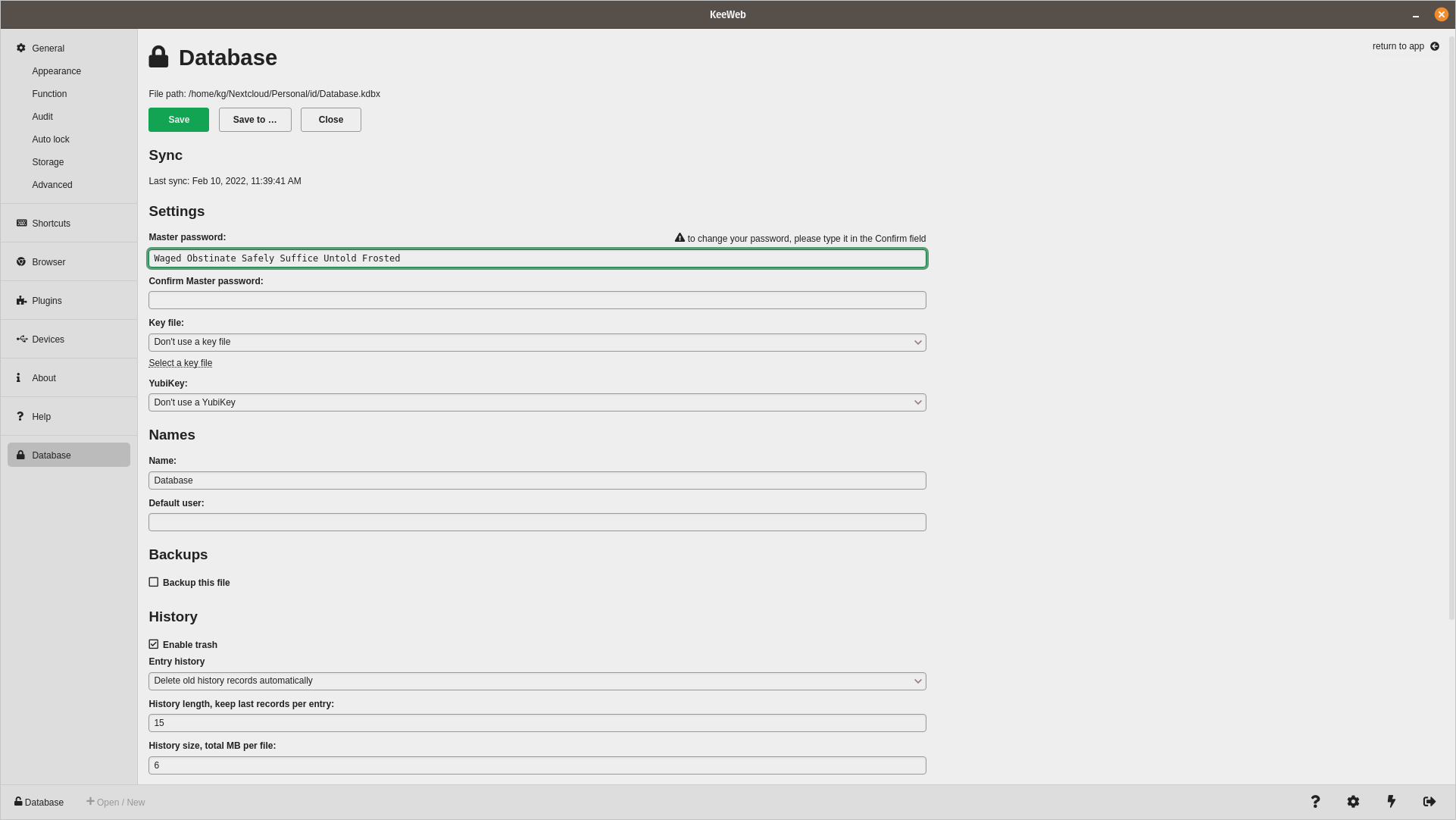
Task: Uncheck the Enable trash checkbox
Action: (154, 644)
